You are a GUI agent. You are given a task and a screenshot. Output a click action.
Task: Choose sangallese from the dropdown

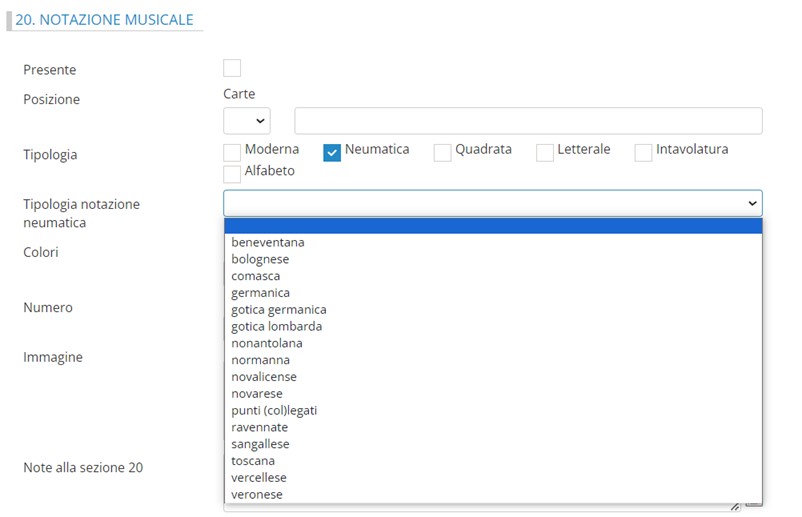pyautogui.click(x=261, y=444)
